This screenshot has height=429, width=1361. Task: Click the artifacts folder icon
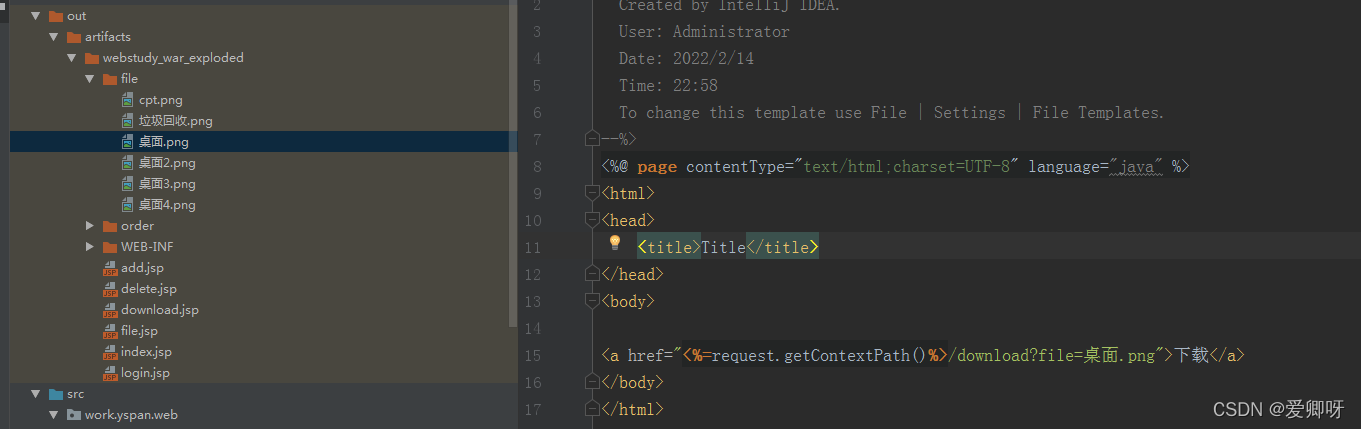73,37
